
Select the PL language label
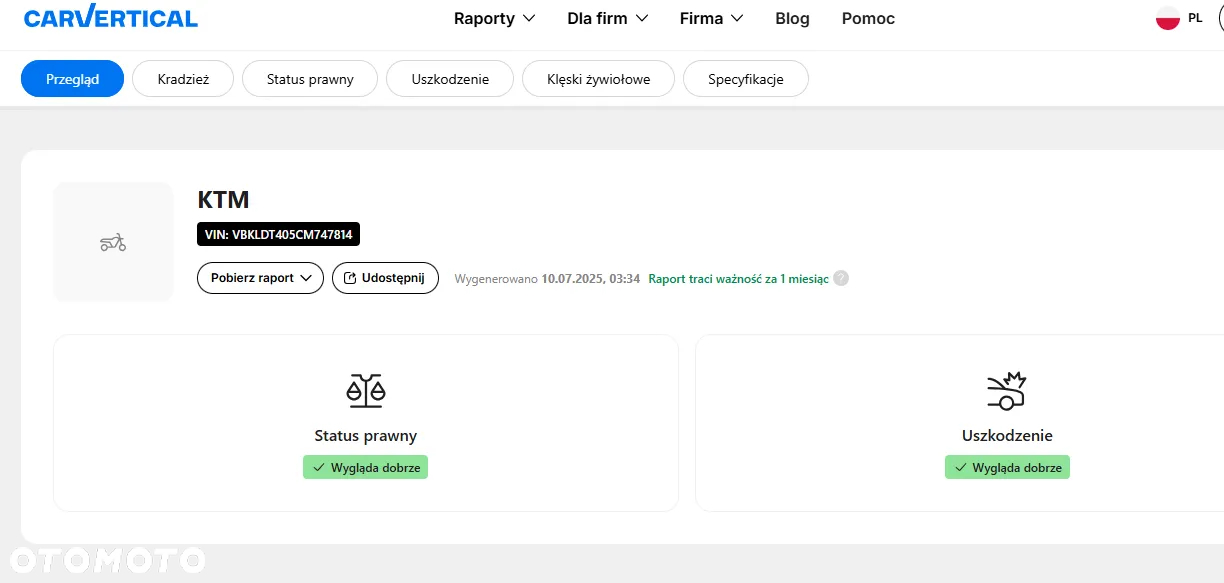point(1195,18)
